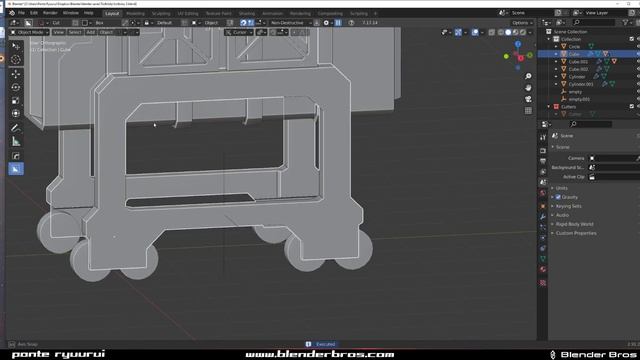The width and height of the screenshot is (640, 360).
Task: Select the Rotate tool in left toolbar
Action: (16, 87)
